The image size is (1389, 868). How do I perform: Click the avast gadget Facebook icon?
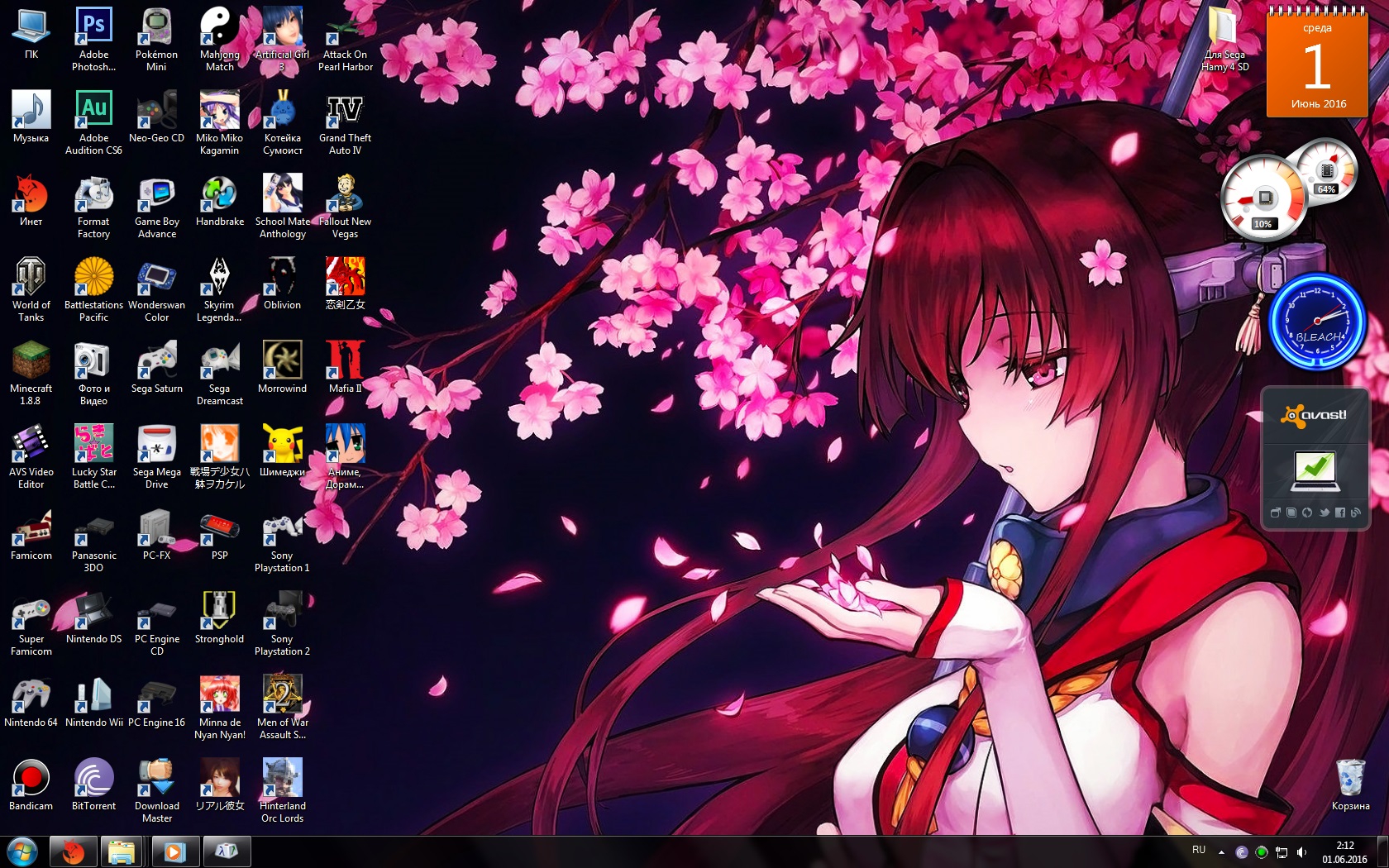pos(1339,513)
